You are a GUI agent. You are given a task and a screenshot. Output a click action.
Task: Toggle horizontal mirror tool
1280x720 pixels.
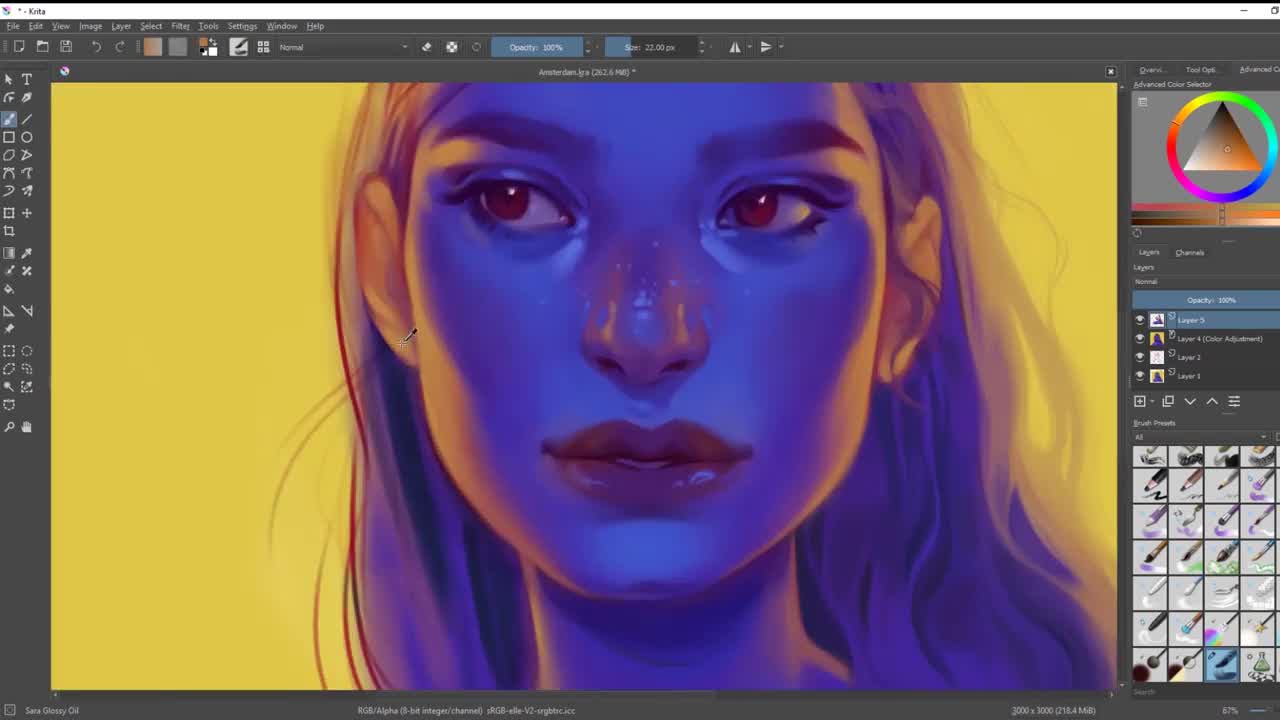pos(735,47)
